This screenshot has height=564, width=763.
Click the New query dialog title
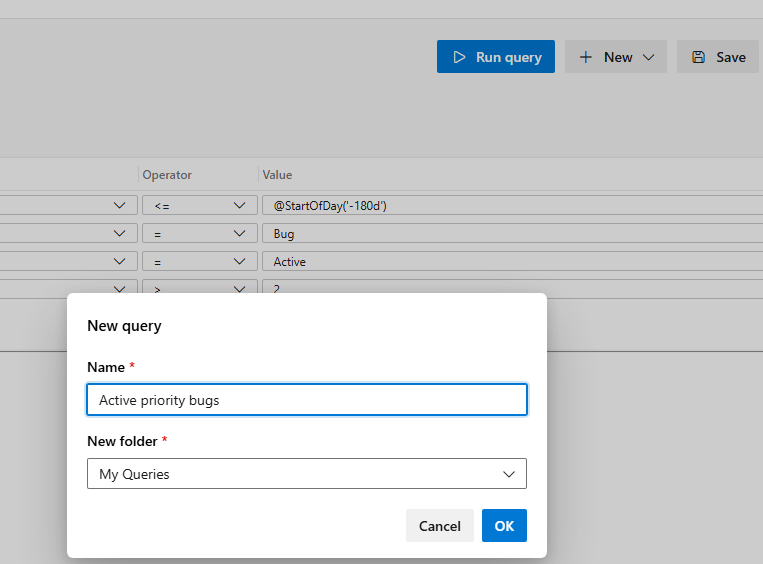pyautogui.click(x=124, y=326)
